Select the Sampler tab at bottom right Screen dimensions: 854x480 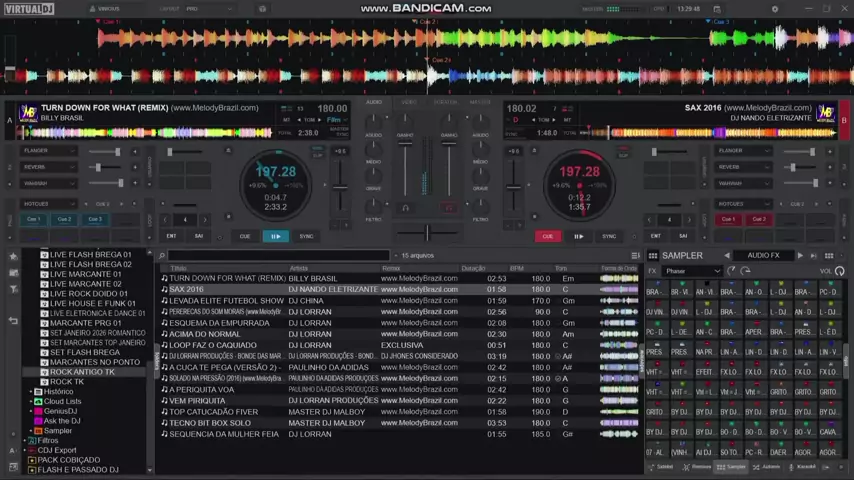pyautogui.click(x=732, y=467)
